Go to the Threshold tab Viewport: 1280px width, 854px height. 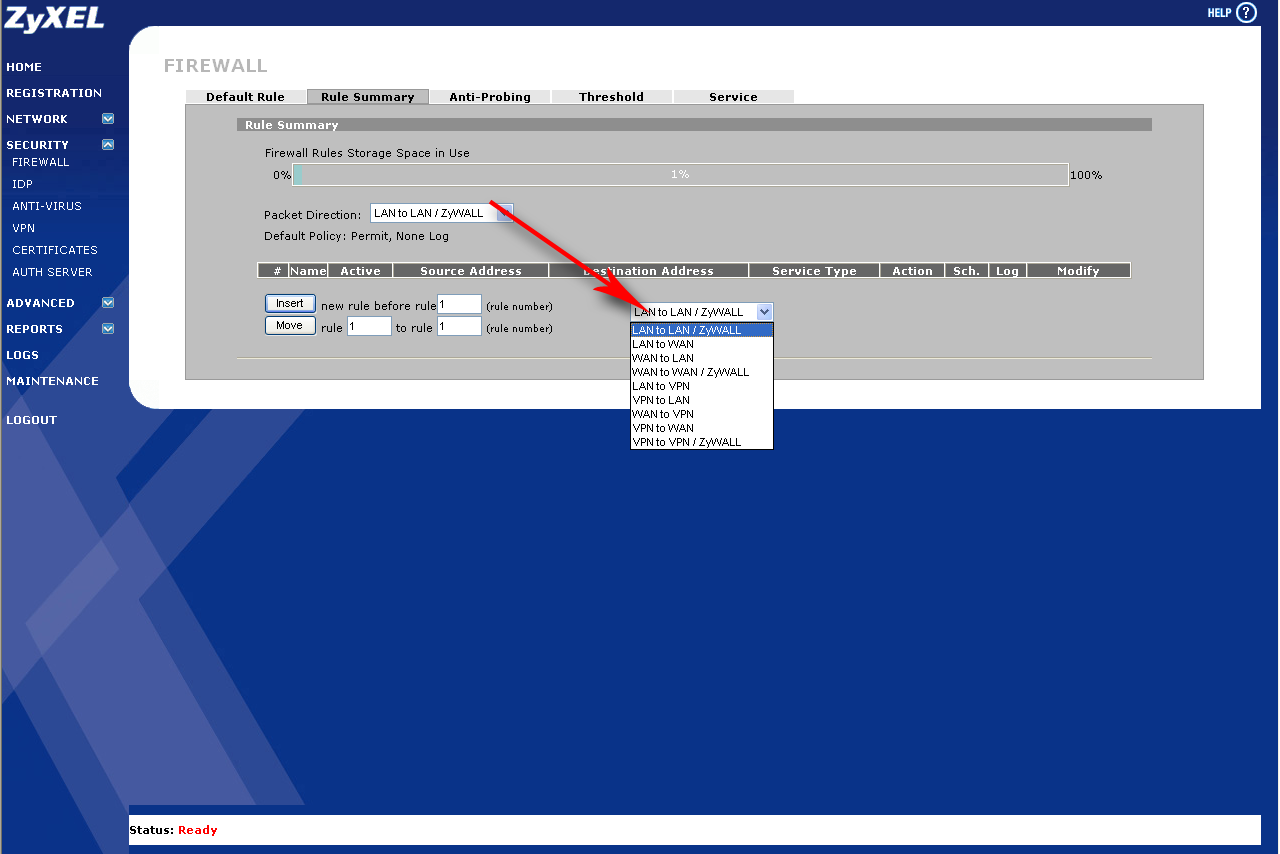point(611,97)
